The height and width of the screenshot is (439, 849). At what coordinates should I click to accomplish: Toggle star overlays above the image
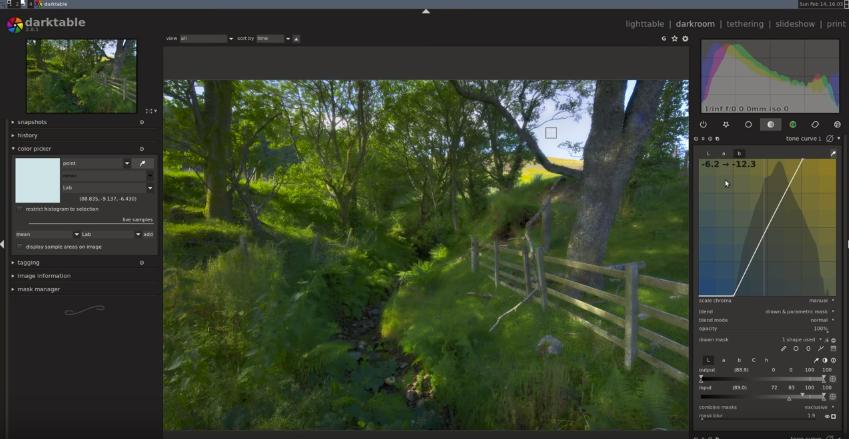tap(675, 38)
